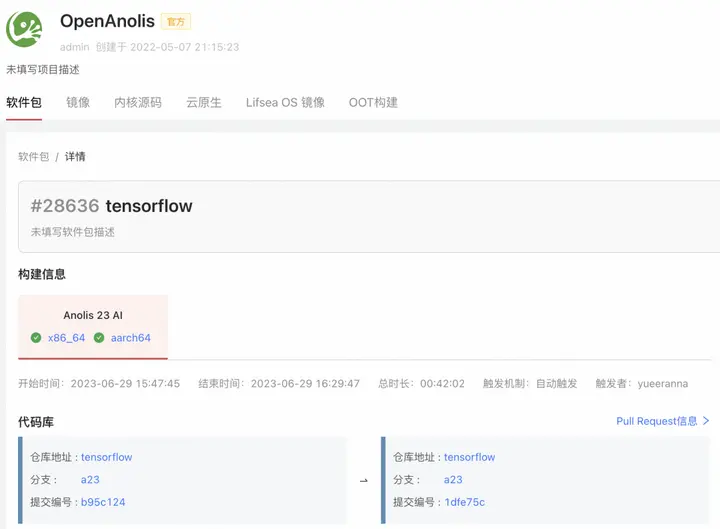This screenshot has width=720, height=529.
Task: Open Pull Request信息 chevron arrow
Action: (706, 421)
